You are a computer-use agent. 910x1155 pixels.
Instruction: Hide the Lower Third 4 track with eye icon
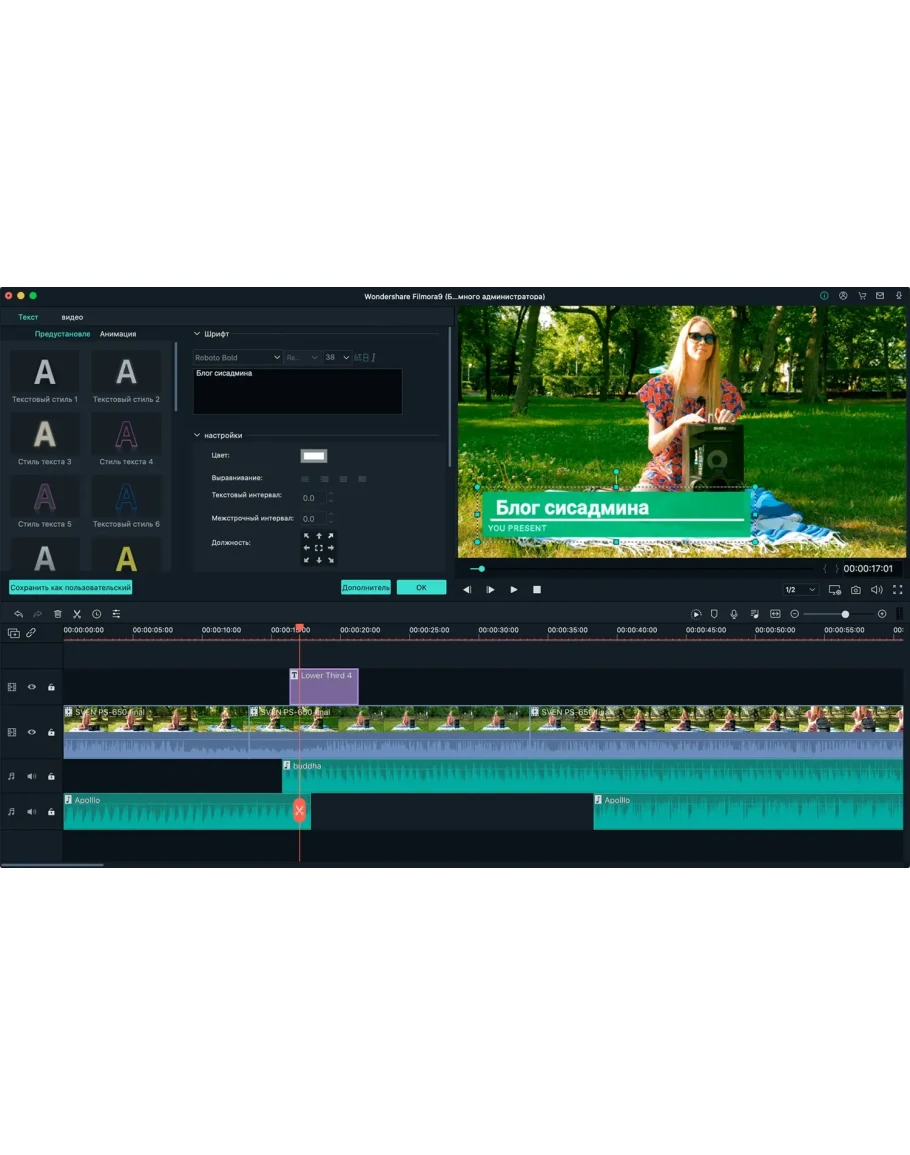coord(31,687)
